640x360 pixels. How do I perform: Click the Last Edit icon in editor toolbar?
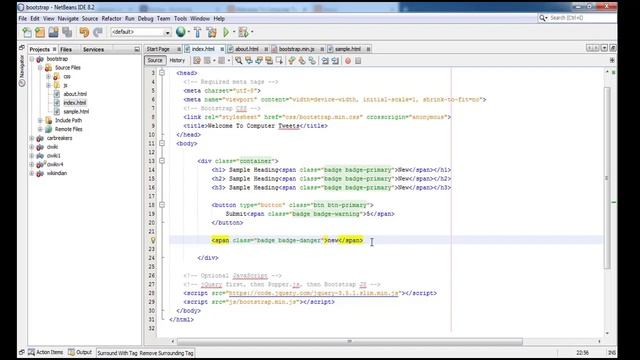pyautogui.click(x=197, y=61)
